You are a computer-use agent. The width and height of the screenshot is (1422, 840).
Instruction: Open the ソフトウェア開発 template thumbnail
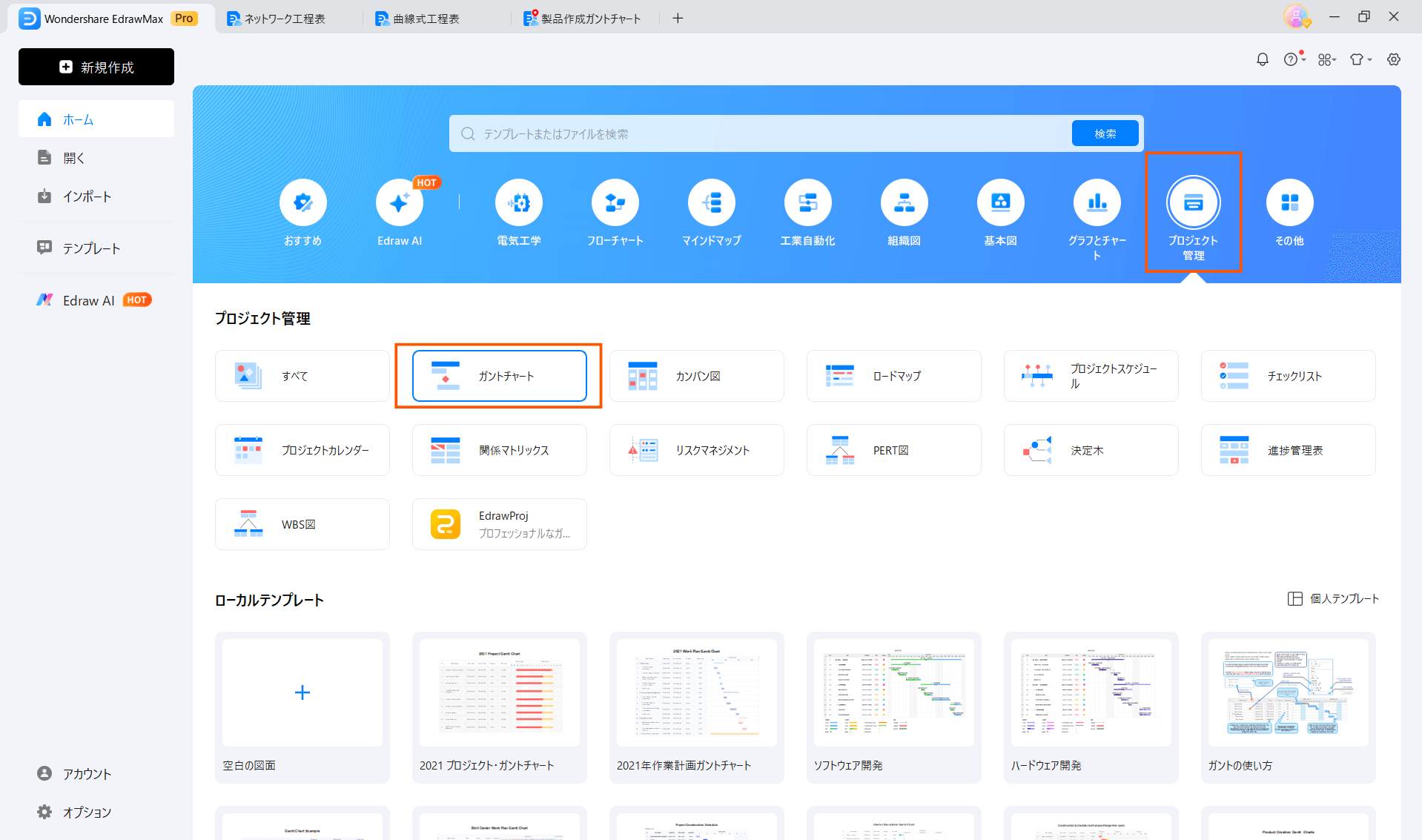893,693
